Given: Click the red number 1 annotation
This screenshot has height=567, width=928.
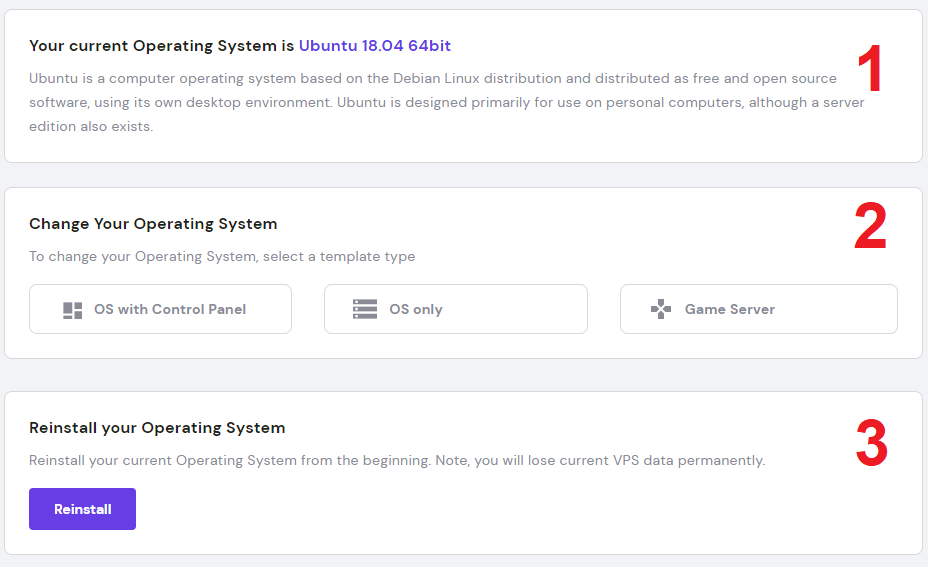Looking at the screenshot, I should pos(871,72).
